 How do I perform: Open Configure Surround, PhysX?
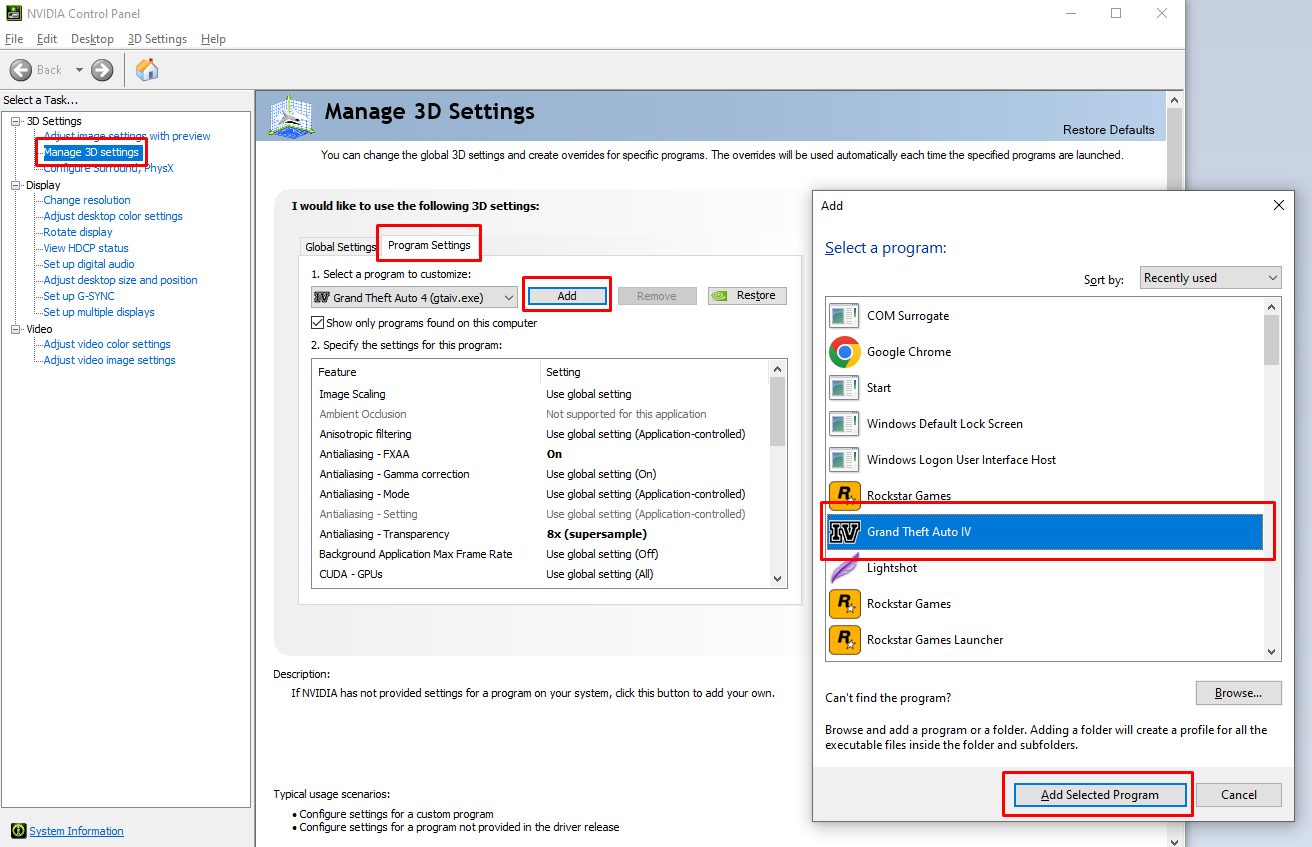tap(108, 168)
